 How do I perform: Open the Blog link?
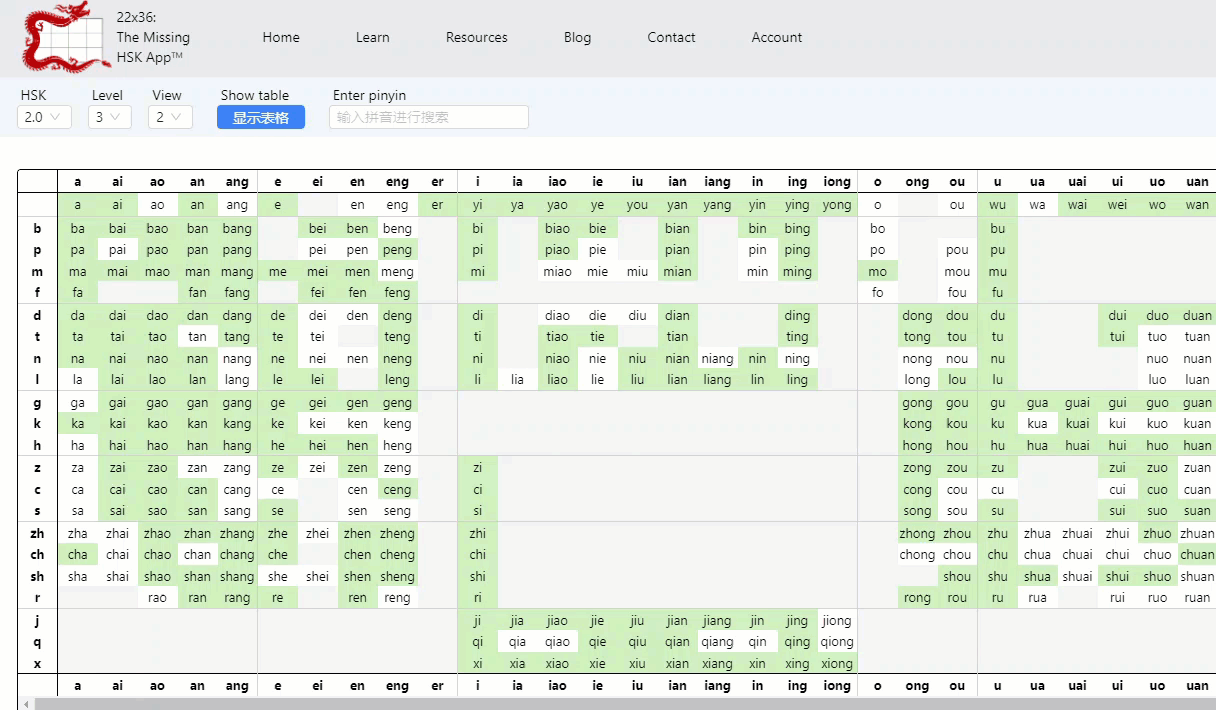coord(577,37)
